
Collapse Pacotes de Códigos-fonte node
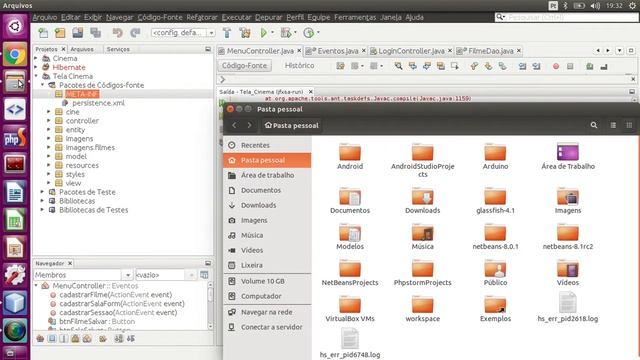[42, 85]
